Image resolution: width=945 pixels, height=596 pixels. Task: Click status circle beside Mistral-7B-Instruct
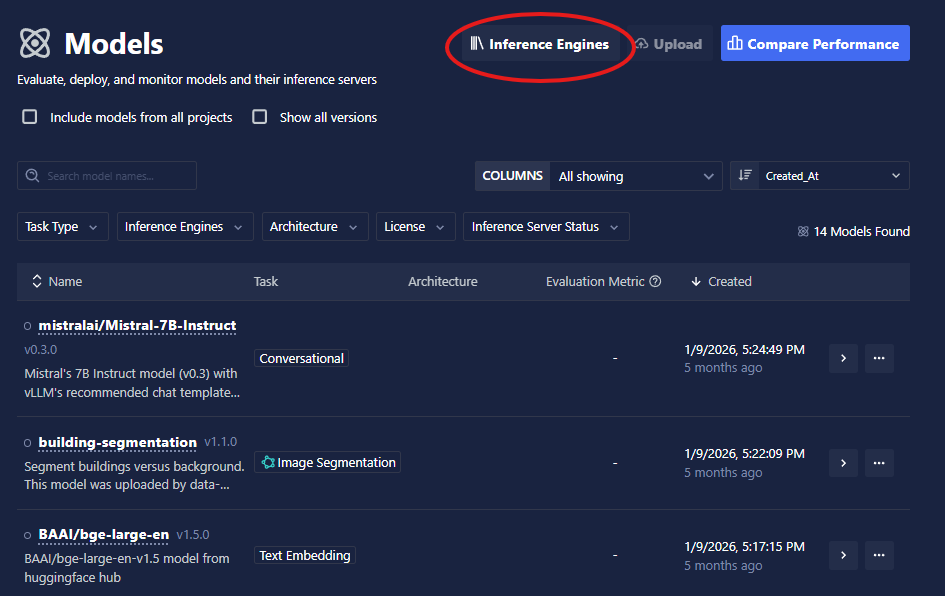[x=27, y=326]
